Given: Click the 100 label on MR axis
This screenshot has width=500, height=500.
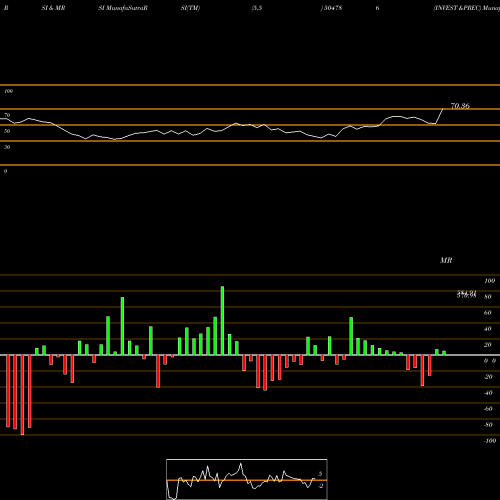Looking at the screenshot, I should [489, 281].
